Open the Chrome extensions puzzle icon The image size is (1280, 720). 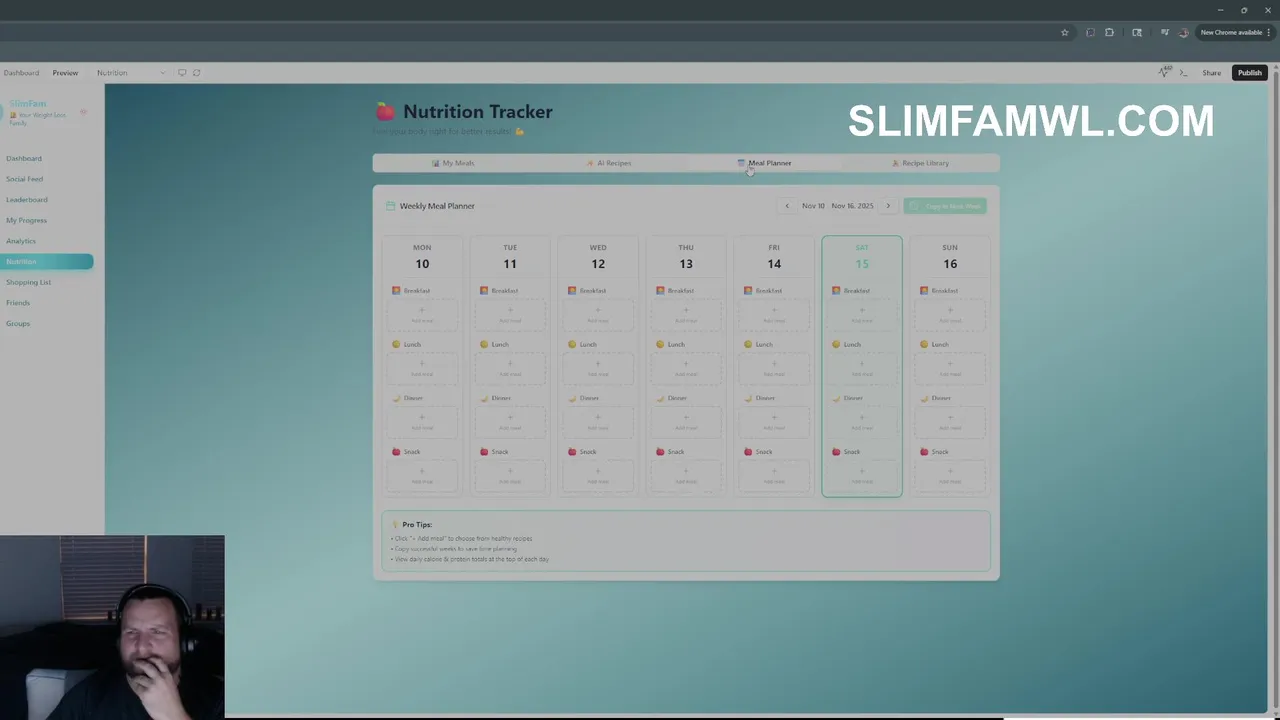[1109, 32]
